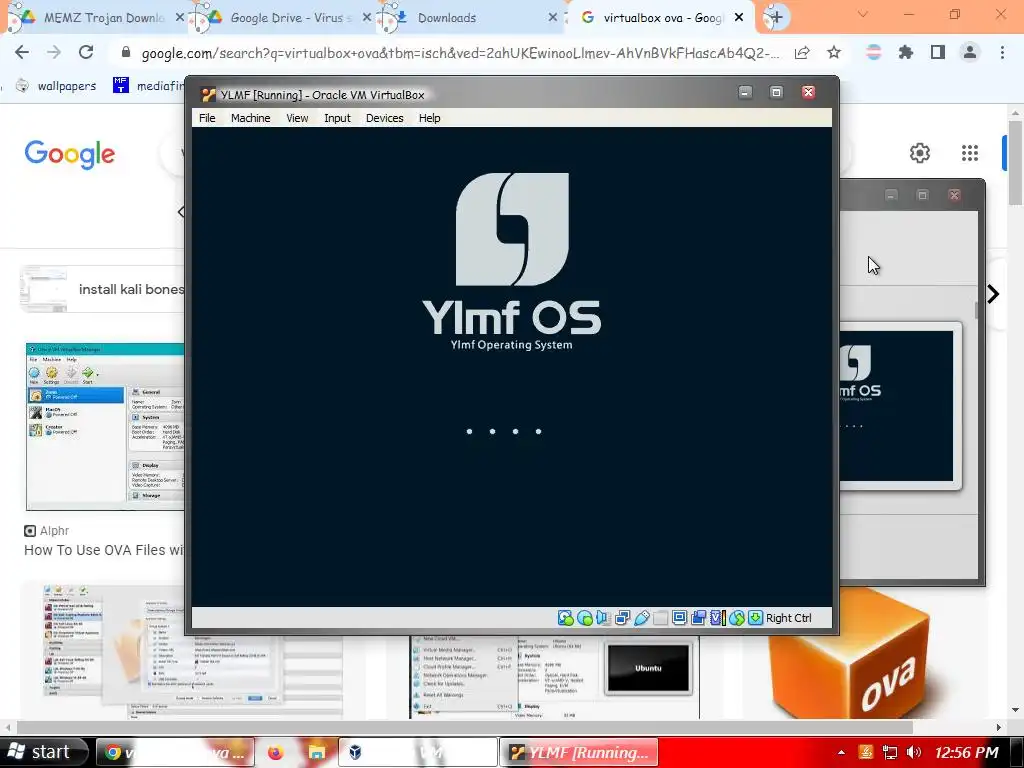Screen dimensions: 1024x768
Task: Open File Explorer from the taskbar
Action: point(317,752)
